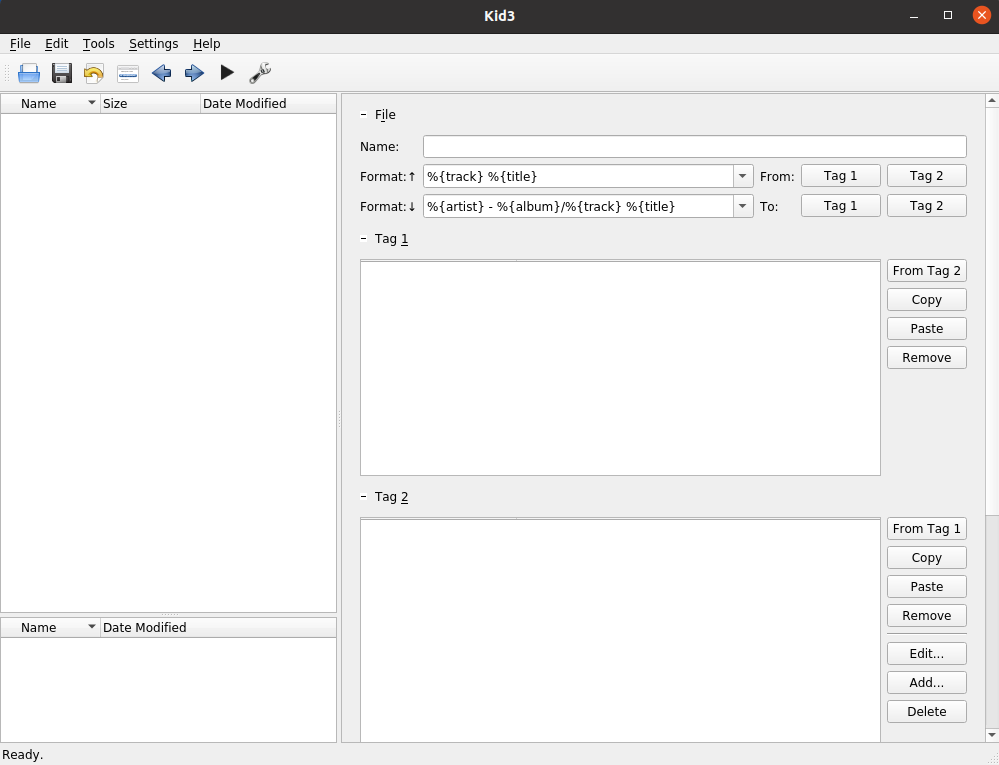This screenshot has width=999, height=765.
Task: Open the Format from dropdown arrow
Action: 742,175
